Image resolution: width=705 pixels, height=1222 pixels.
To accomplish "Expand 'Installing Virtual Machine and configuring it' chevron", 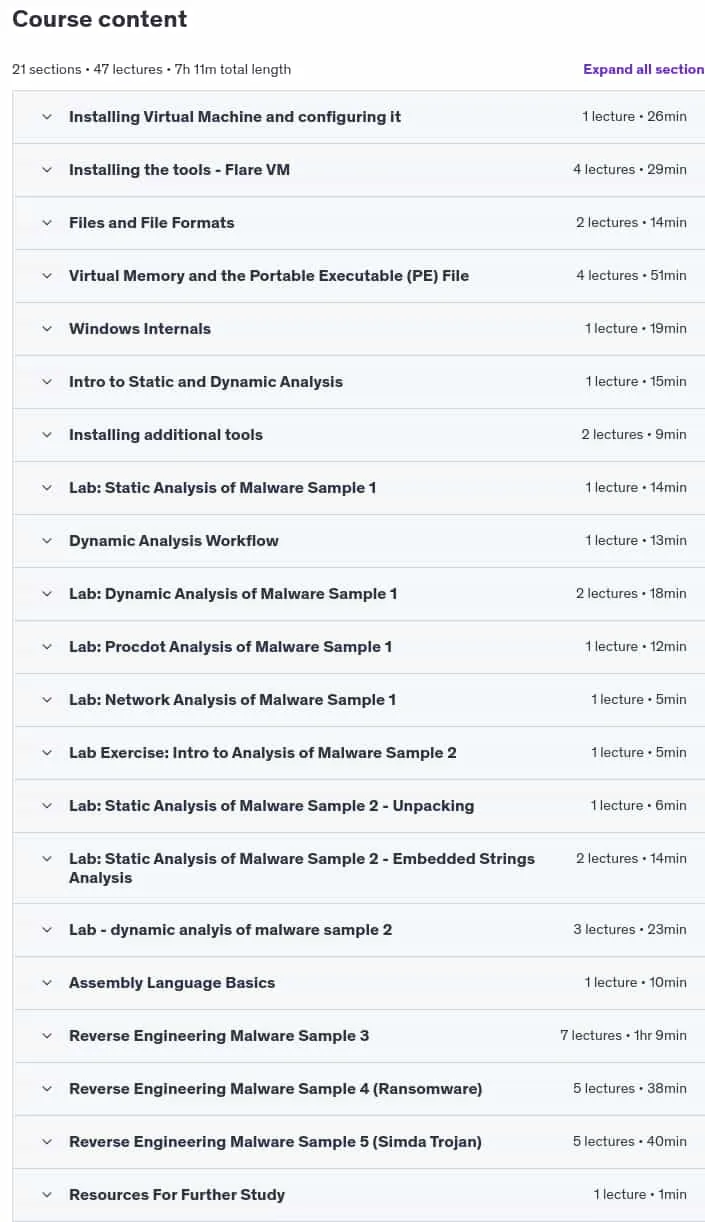I will click(x=47, y=117).
